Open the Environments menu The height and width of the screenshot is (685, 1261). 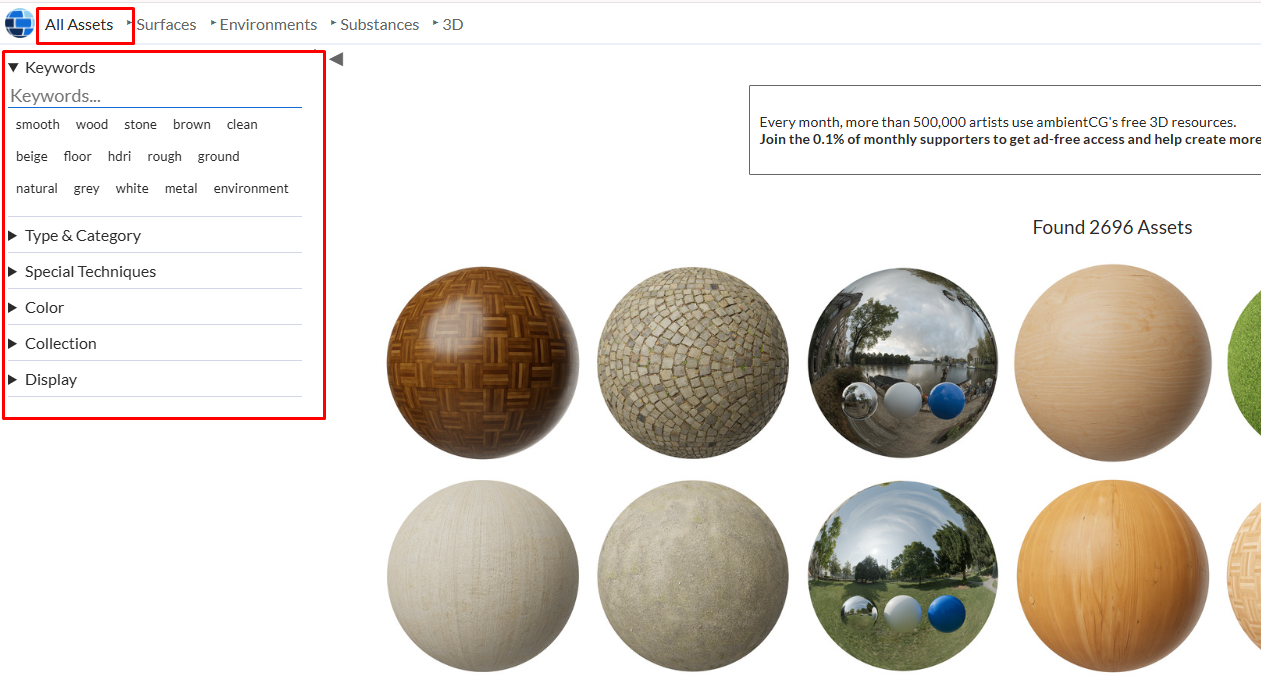pos(268,24)
